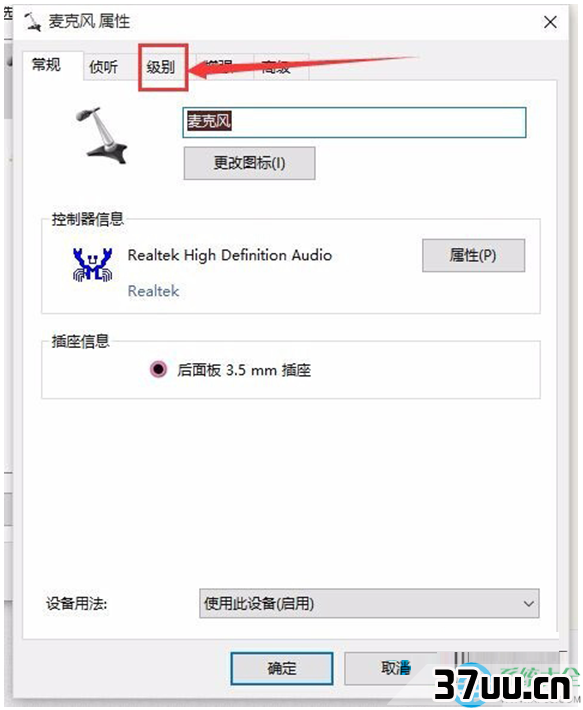Expand the 设备用法 dropdown chevron arrow
583x710 pixels.
(528, 604)
